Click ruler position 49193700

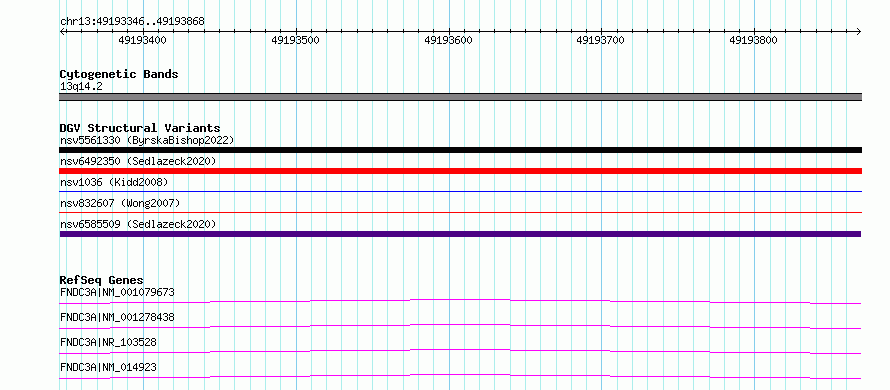tap(600, 40)
